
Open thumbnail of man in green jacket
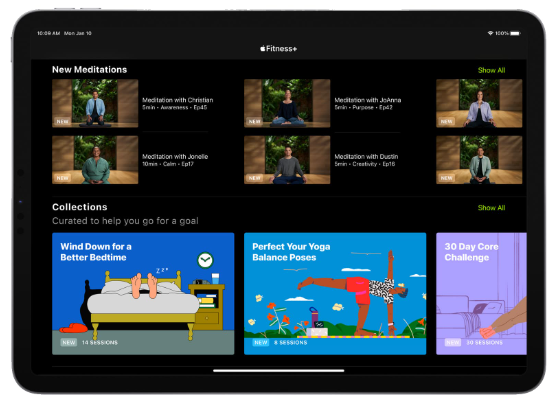(479, 160)
